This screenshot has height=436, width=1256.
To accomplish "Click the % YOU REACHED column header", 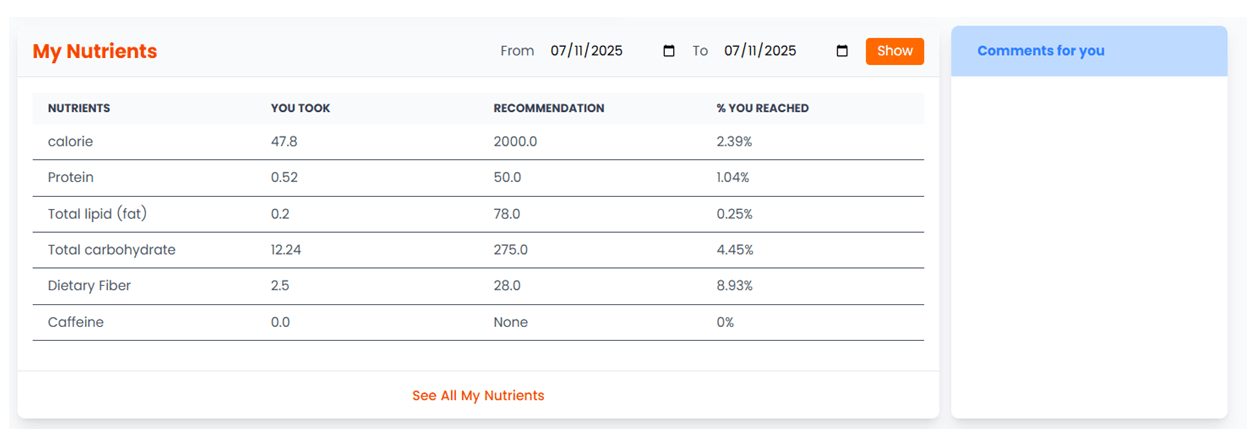I will tap(763, 108).
